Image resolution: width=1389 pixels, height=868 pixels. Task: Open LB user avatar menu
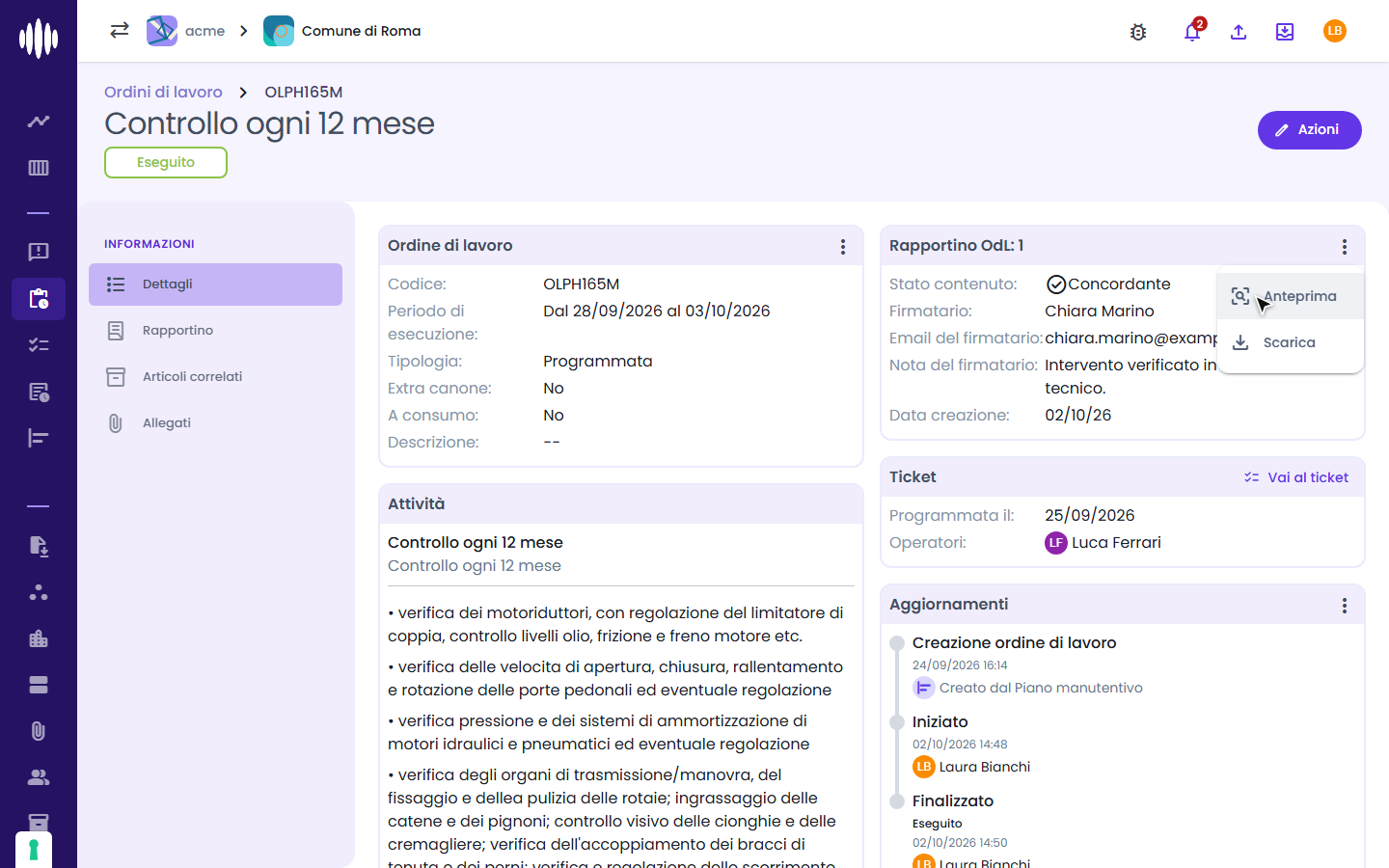(x=1335, y=31)
